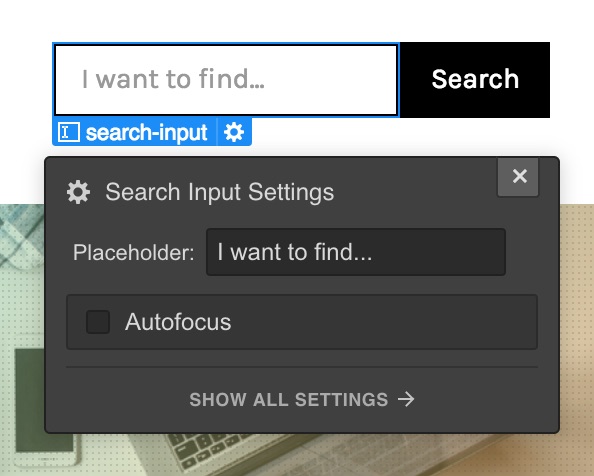Click the white search input on canvas
This screenshot has width=594, height=476.
(226, 80)
